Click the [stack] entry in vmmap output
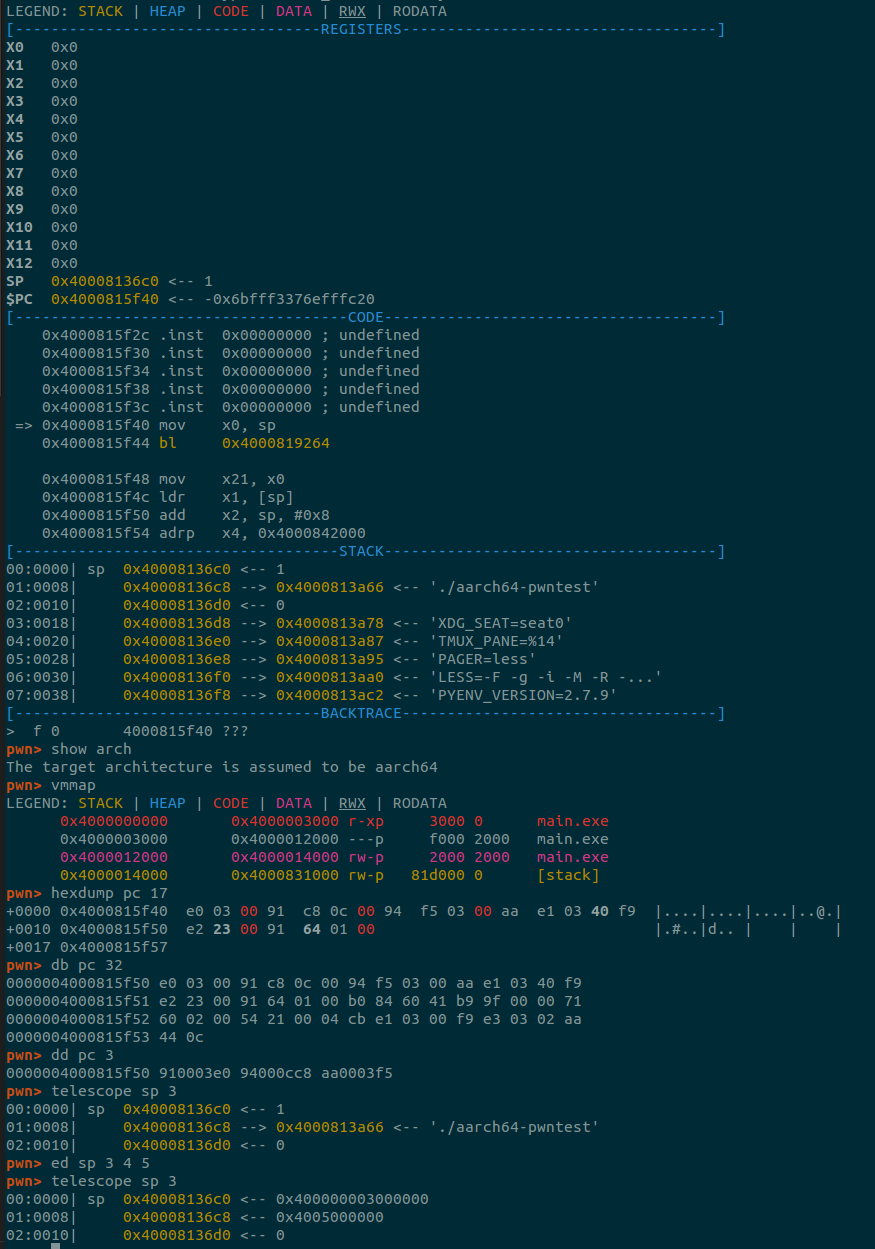The image size is (875, 1249). click(x=568, y=875)
